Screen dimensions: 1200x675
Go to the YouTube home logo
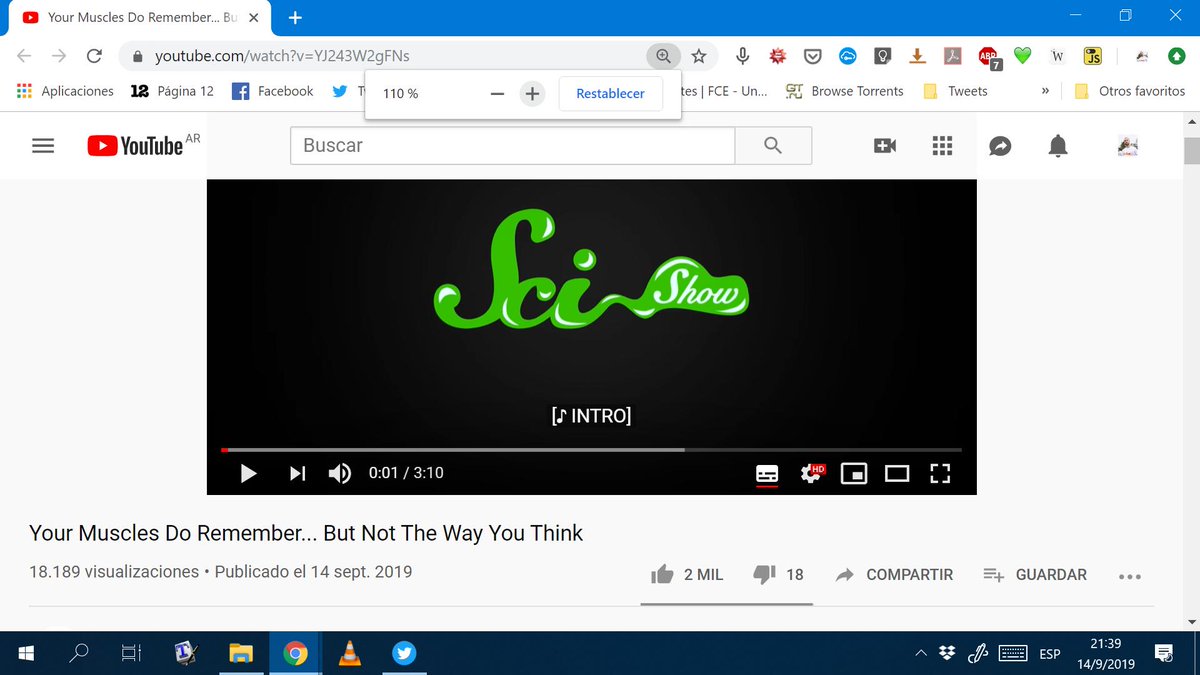click(x=136, y=146)
